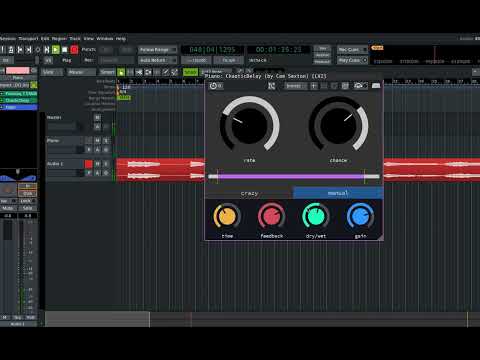480x360 pixels.
Task: Open the Follow Range dropdown
Action: [x=157, y=50]
